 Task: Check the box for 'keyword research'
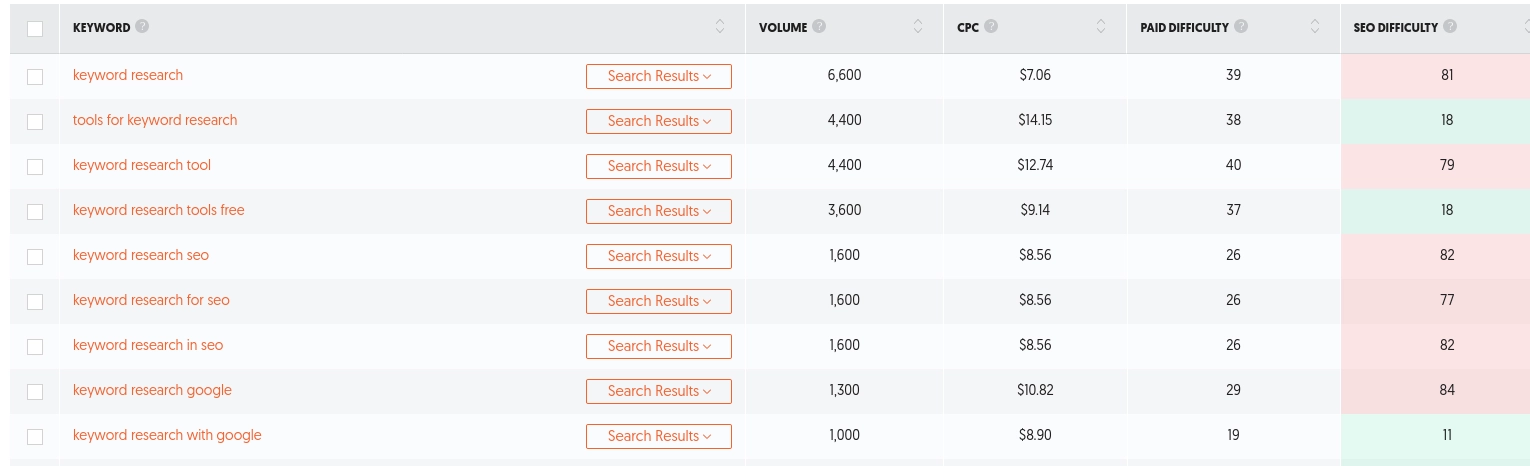[x=35, y=76]
